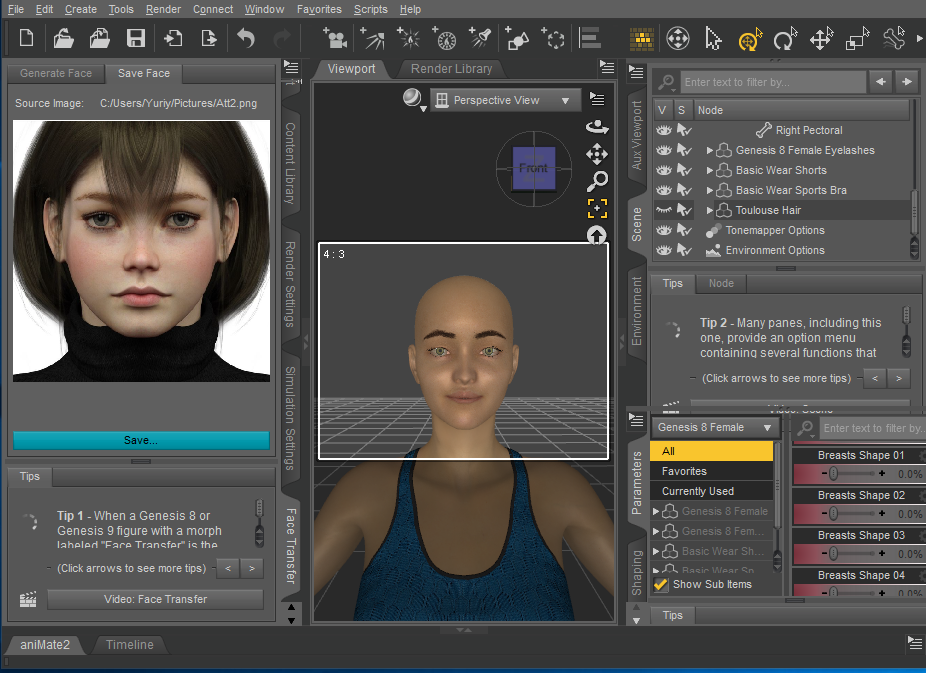Screen dimensions: 926x673
Task: Click the Scene pane filter text field
Action: [773, 82]
